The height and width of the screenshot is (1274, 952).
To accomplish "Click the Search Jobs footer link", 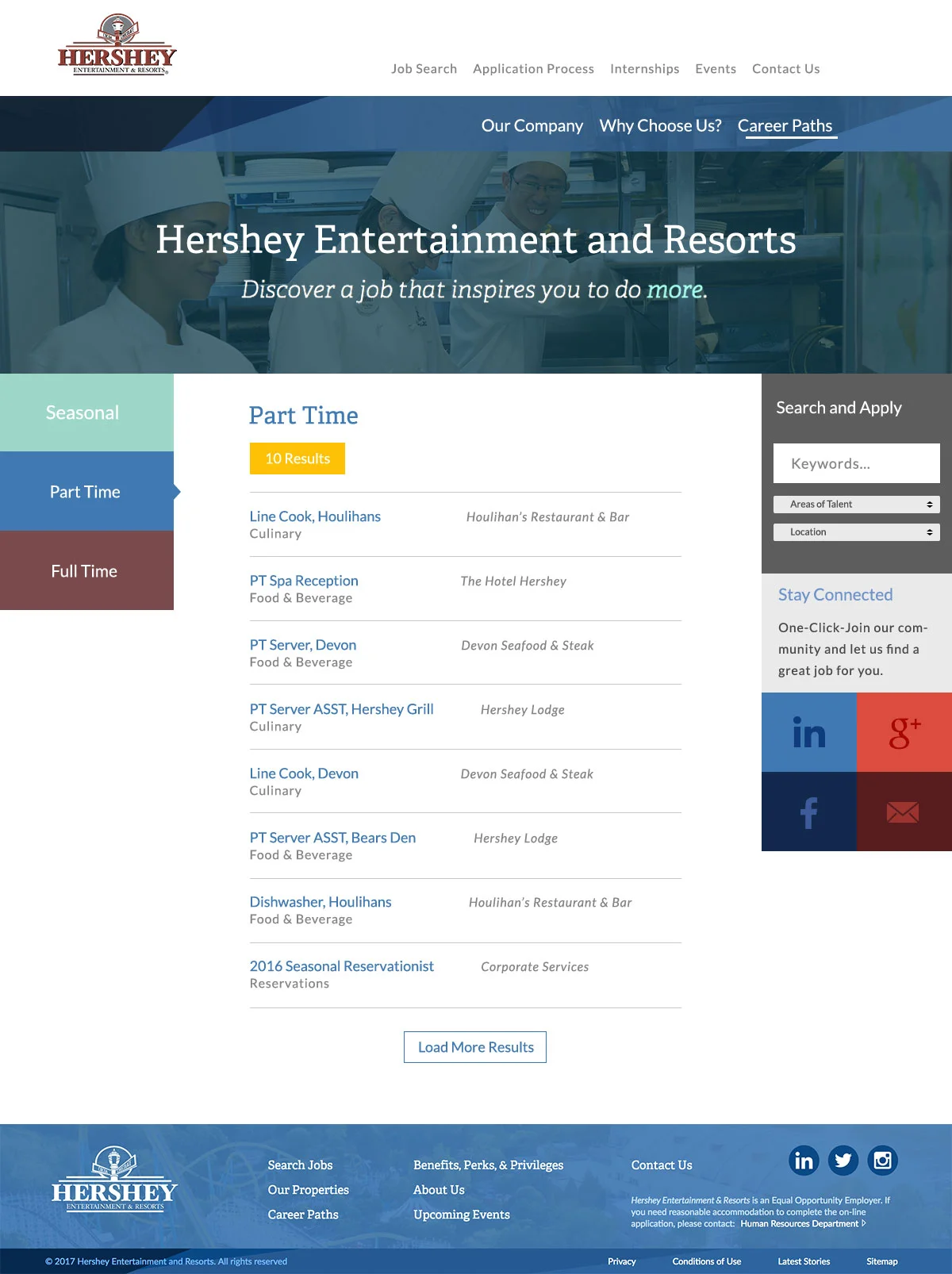I will click(300, 1165).
